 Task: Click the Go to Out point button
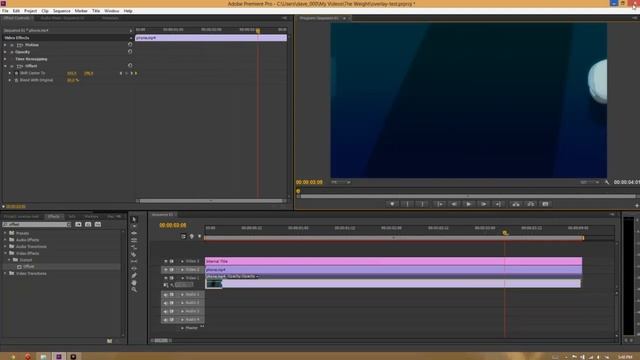pos(498,204)
